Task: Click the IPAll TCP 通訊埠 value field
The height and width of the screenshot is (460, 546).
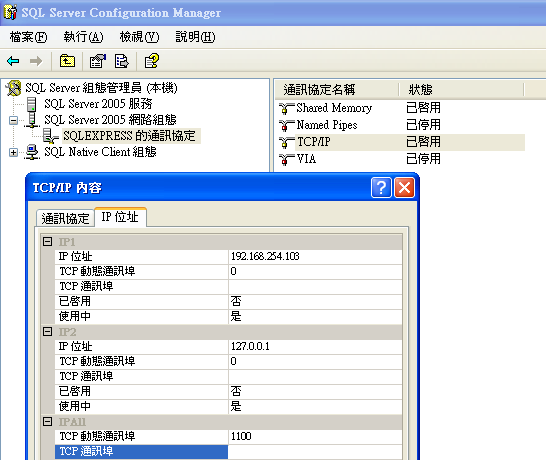Action: (315, 452)
